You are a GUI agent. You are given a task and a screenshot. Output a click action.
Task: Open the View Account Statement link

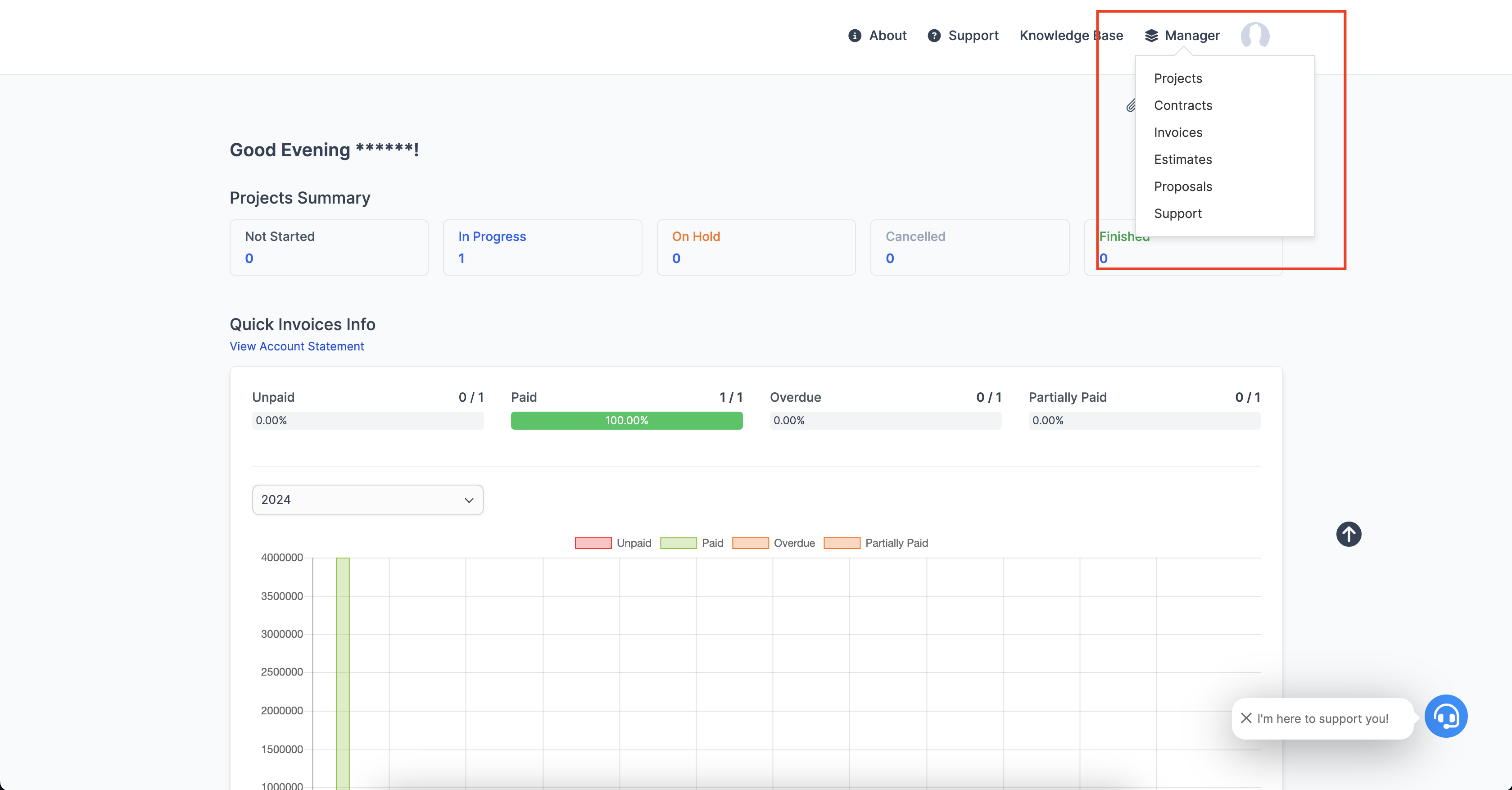(296, 346)
